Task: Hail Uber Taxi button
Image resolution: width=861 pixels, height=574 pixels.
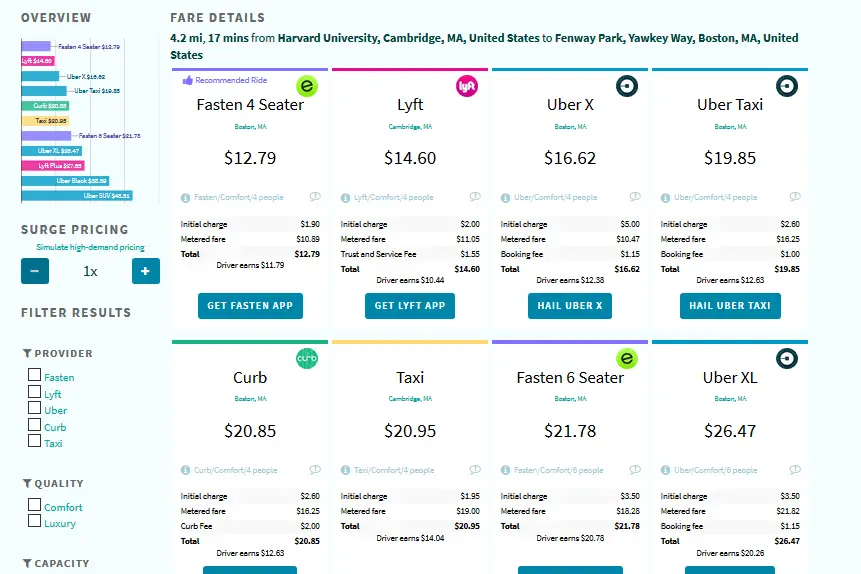Action: pos(730,306)
